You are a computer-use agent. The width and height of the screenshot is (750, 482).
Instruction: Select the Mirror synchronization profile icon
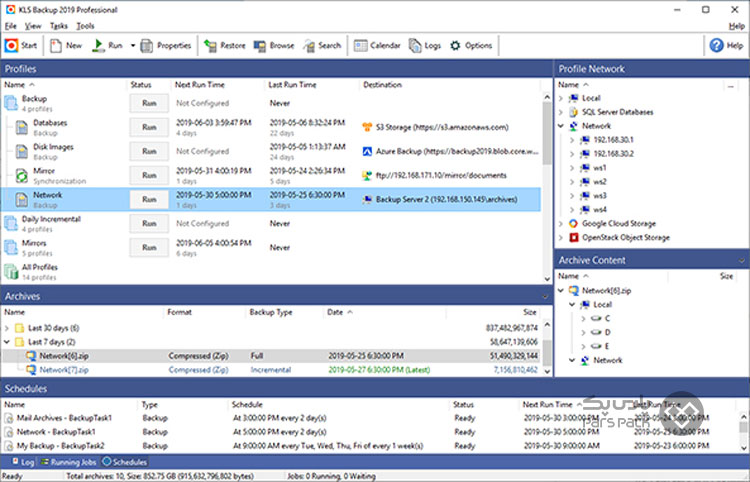(22, 175)
